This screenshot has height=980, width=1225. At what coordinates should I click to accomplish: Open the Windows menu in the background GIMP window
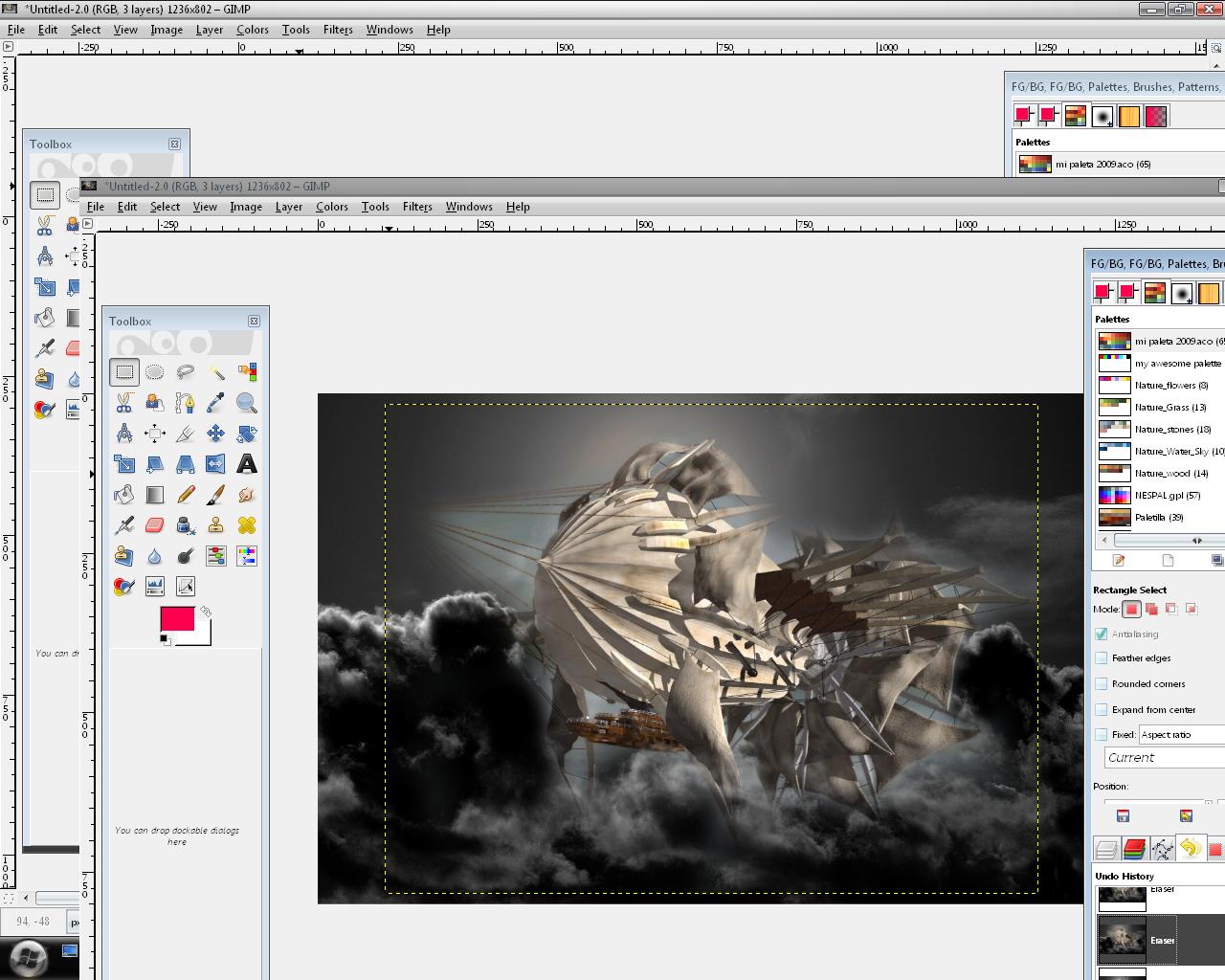point(390,30)
